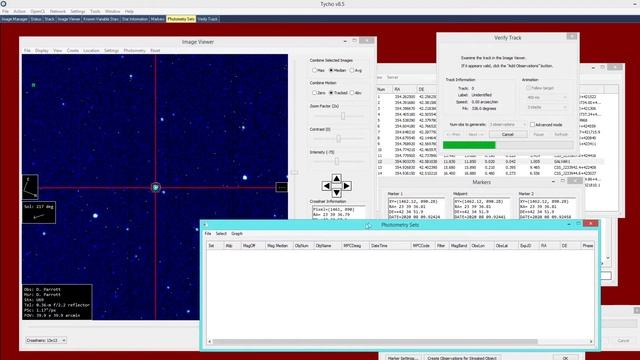Viewport: 640px width, 360px height.
Task: Open the Crosshairs size dropdown below the image
Action: (x=46, y=340)
